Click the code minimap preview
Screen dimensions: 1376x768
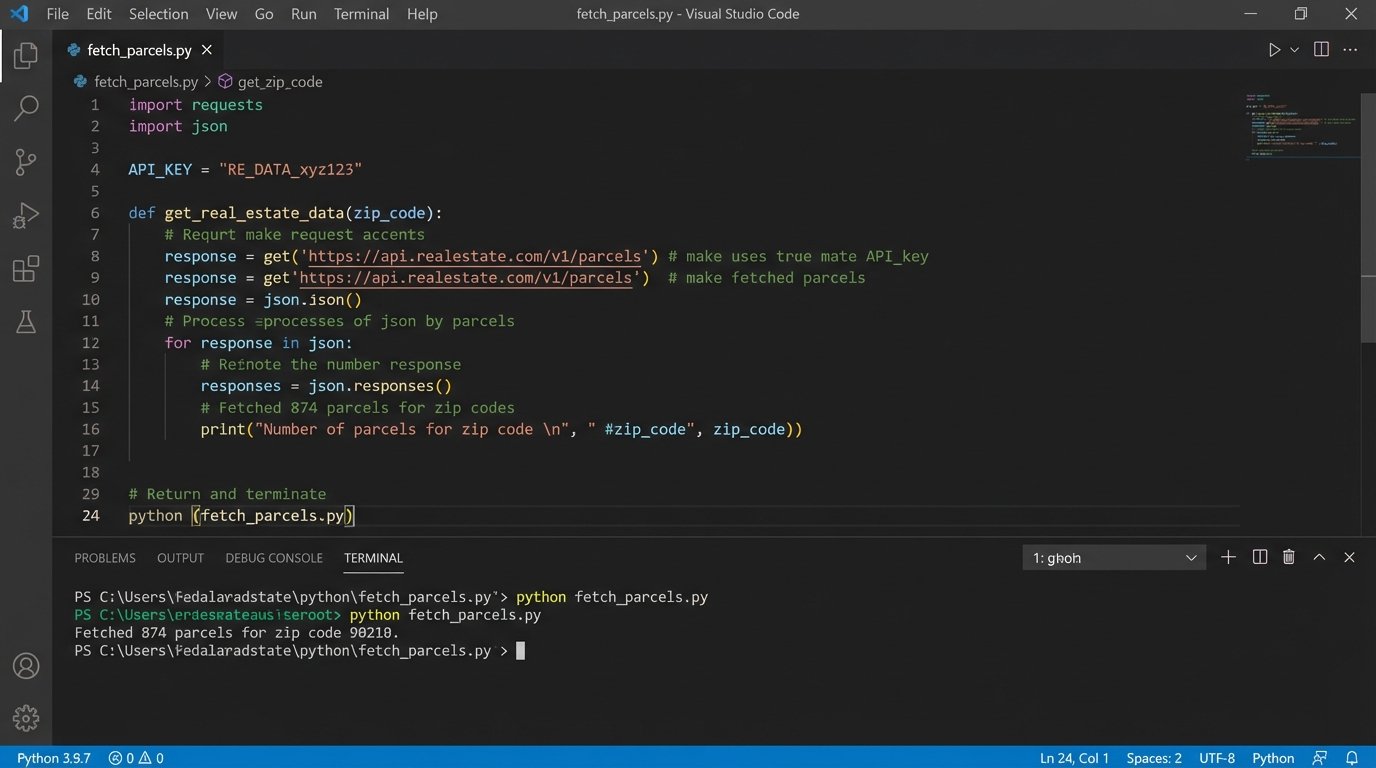tap(1300, 125)
